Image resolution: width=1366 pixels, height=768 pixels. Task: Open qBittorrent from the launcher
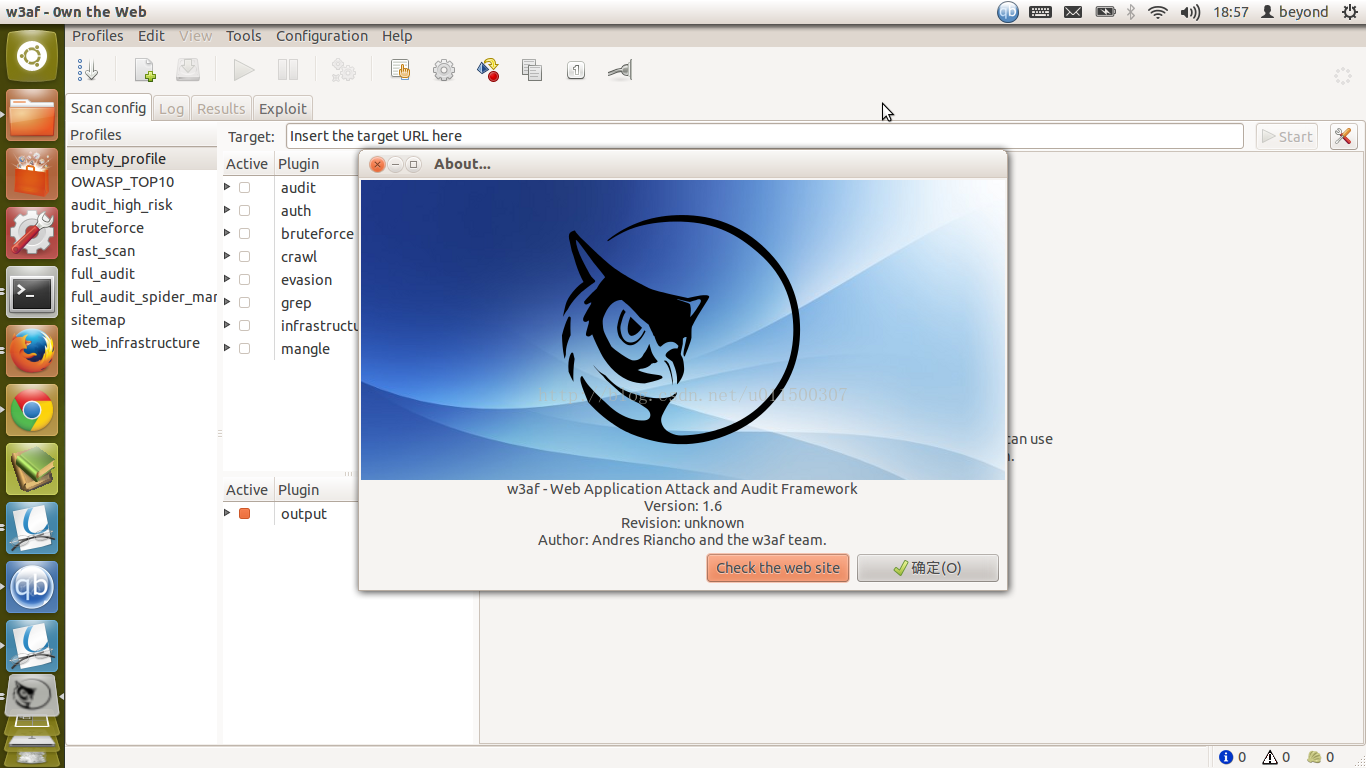pos(32,588)
